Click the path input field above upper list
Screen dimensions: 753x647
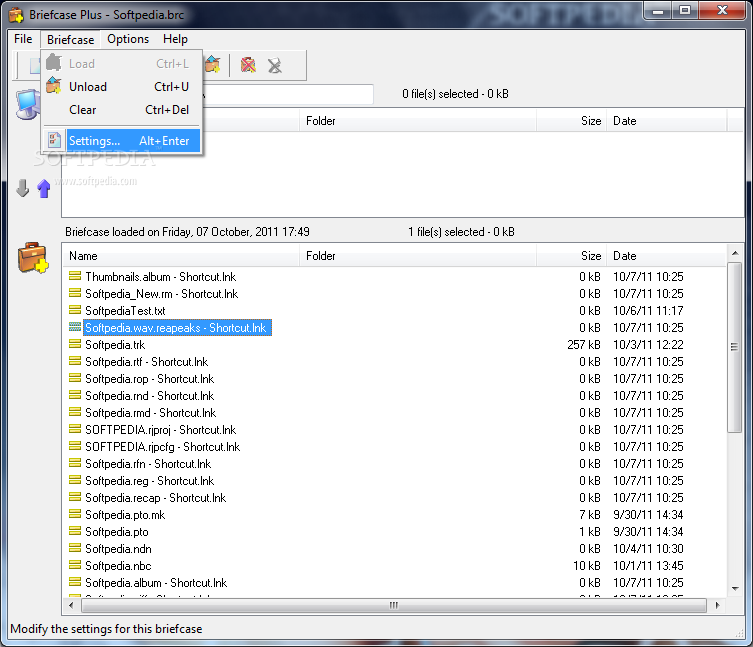click(x=288, y=94)
